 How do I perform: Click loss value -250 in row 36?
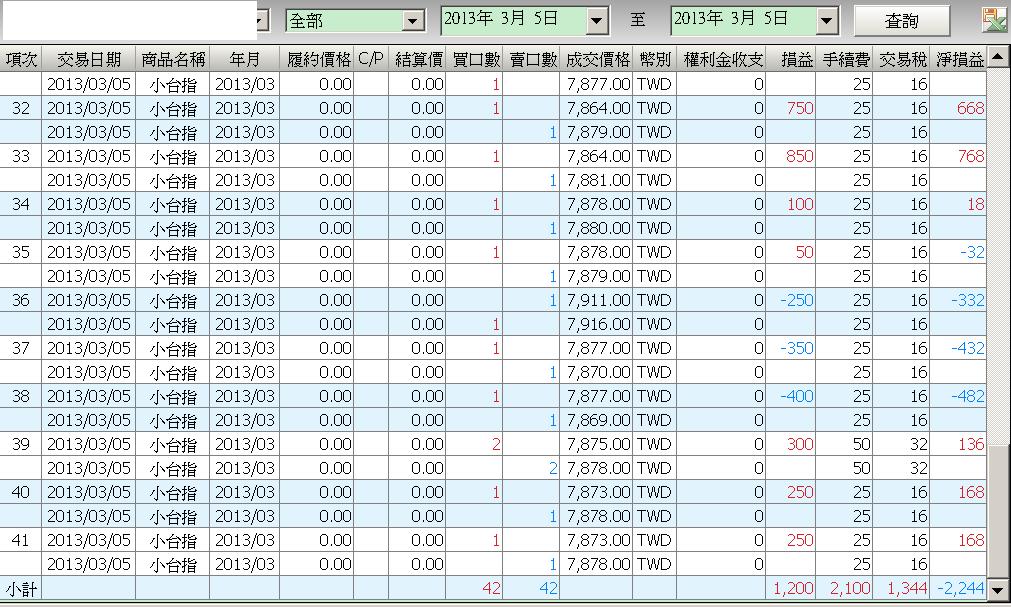[796, 300]
